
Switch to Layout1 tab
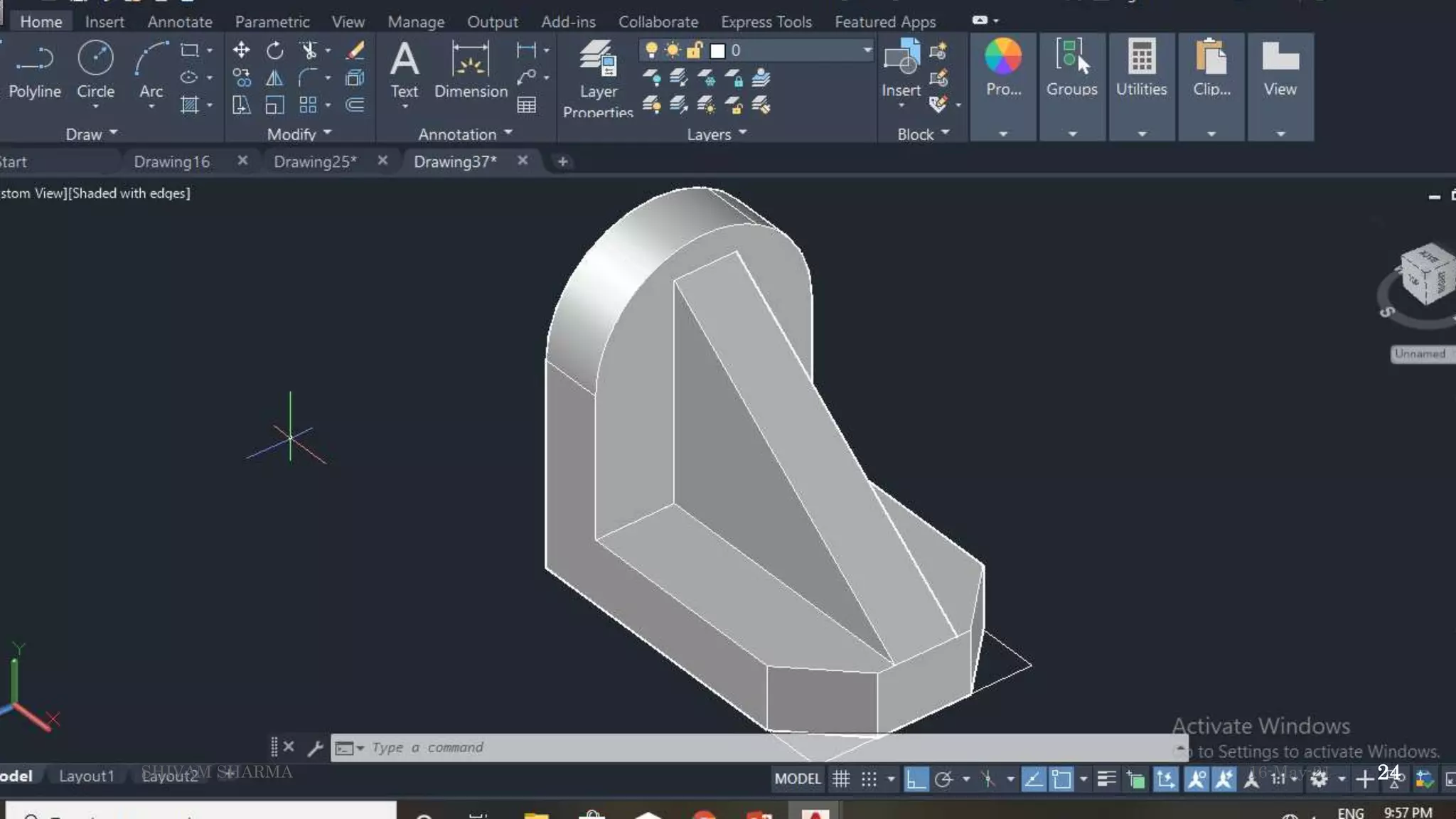[86, 776]
